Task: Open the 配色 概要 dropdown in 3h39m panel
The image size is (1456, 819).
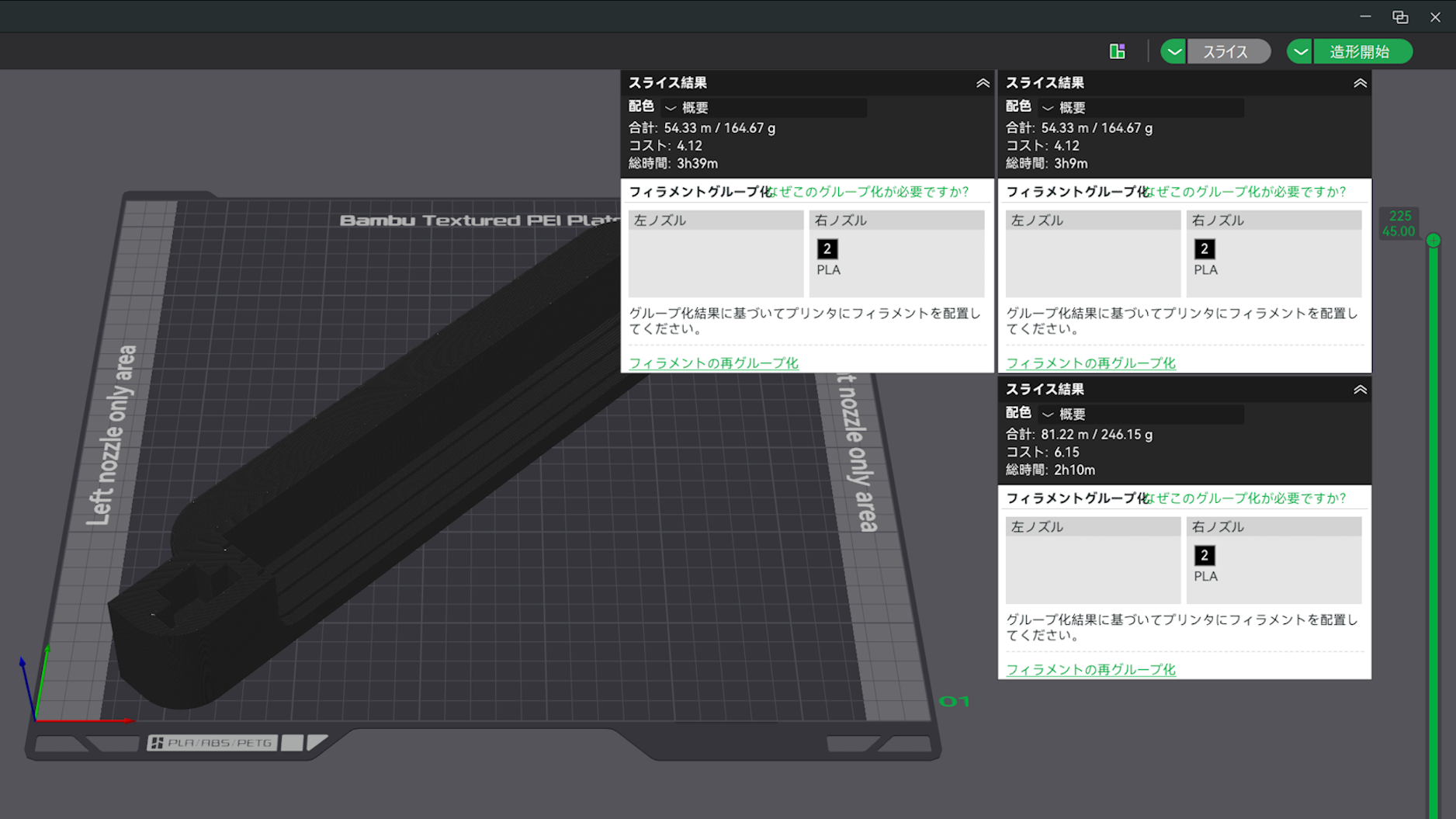Action: click(x=764, y=107)
